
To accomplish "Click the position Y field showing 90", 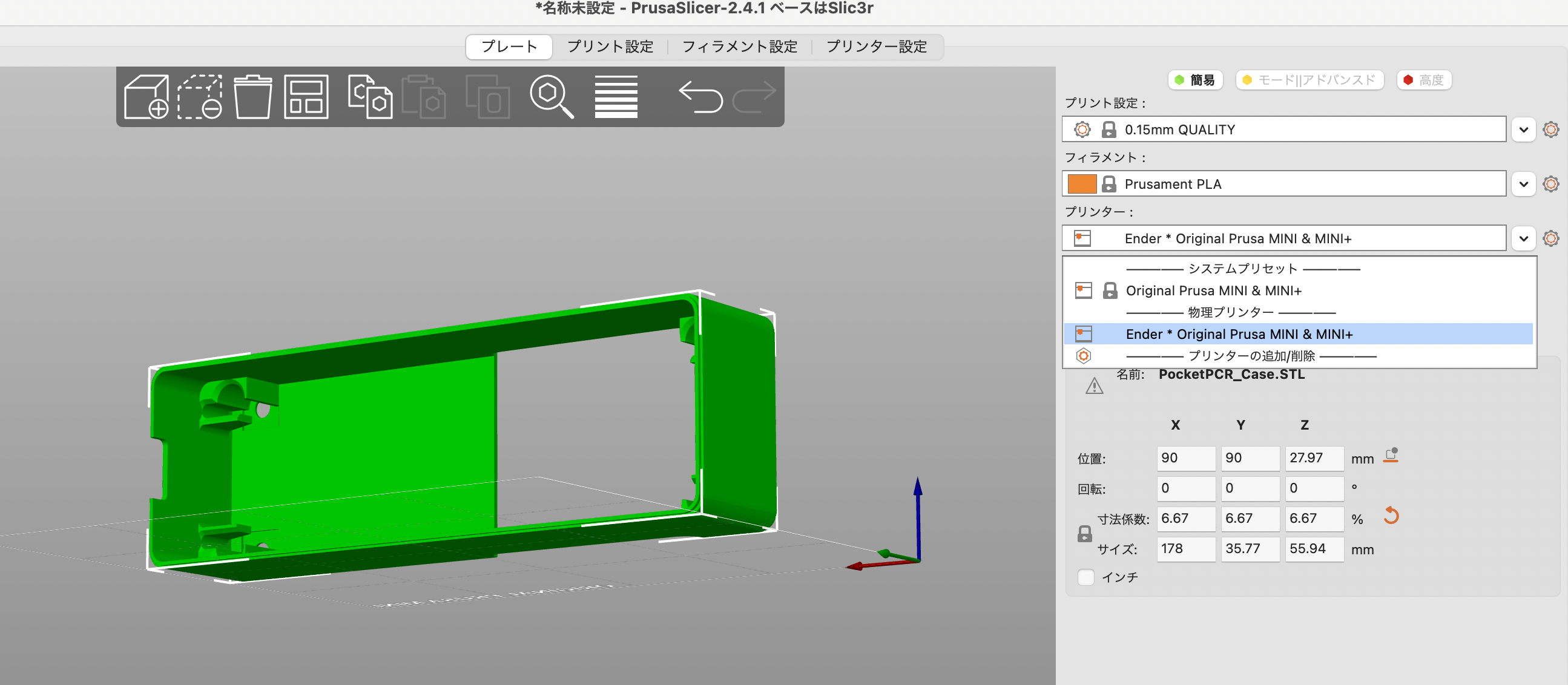I will point(1250,458).
